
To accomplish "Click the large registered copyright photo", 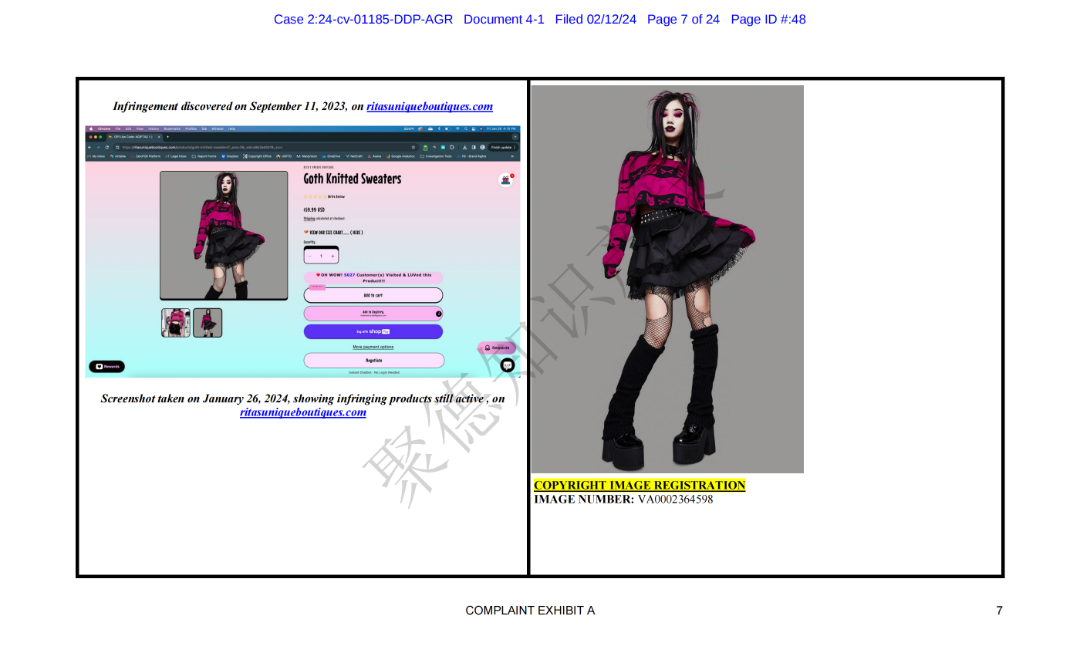I will tap(667, 279).
